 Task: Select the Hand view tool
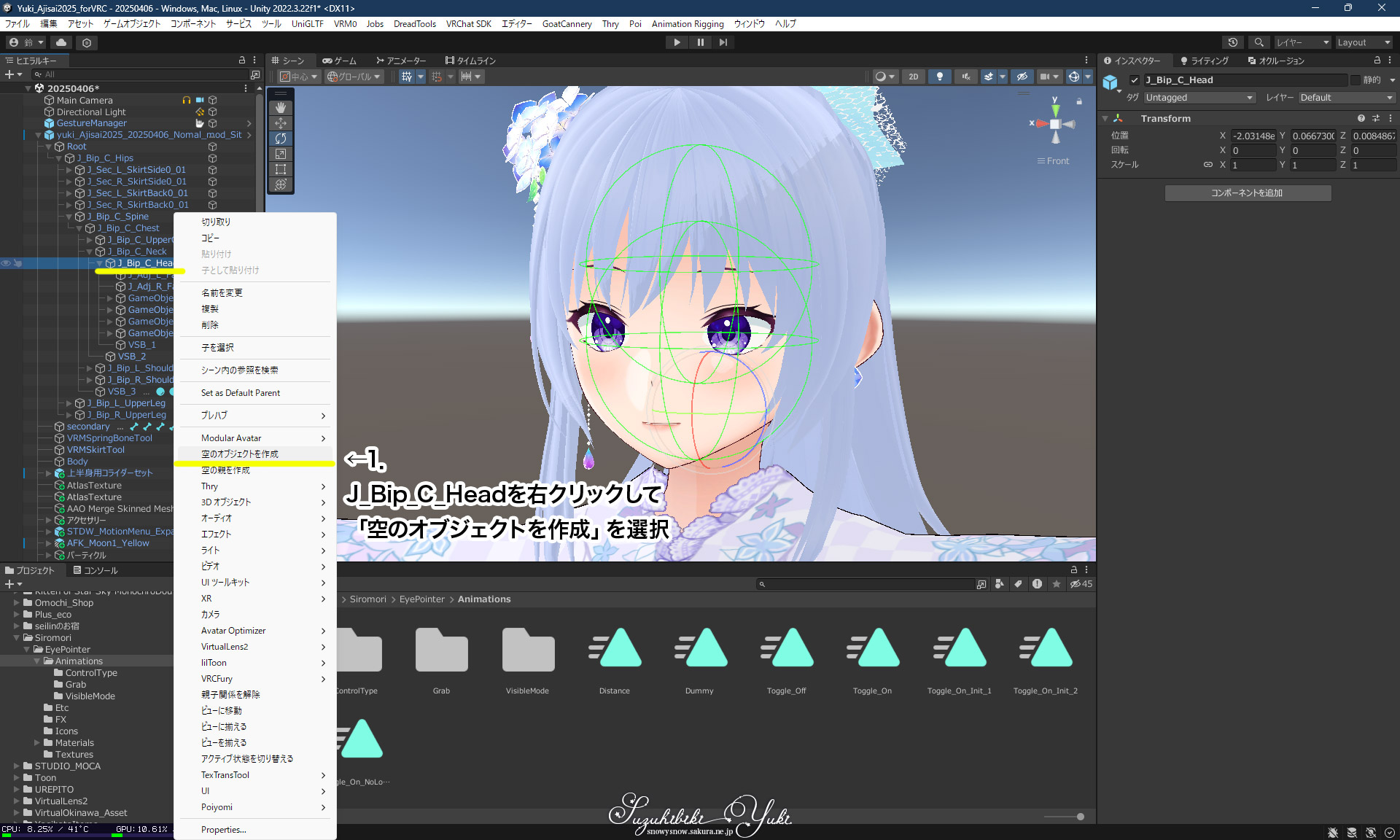point(281,107)
